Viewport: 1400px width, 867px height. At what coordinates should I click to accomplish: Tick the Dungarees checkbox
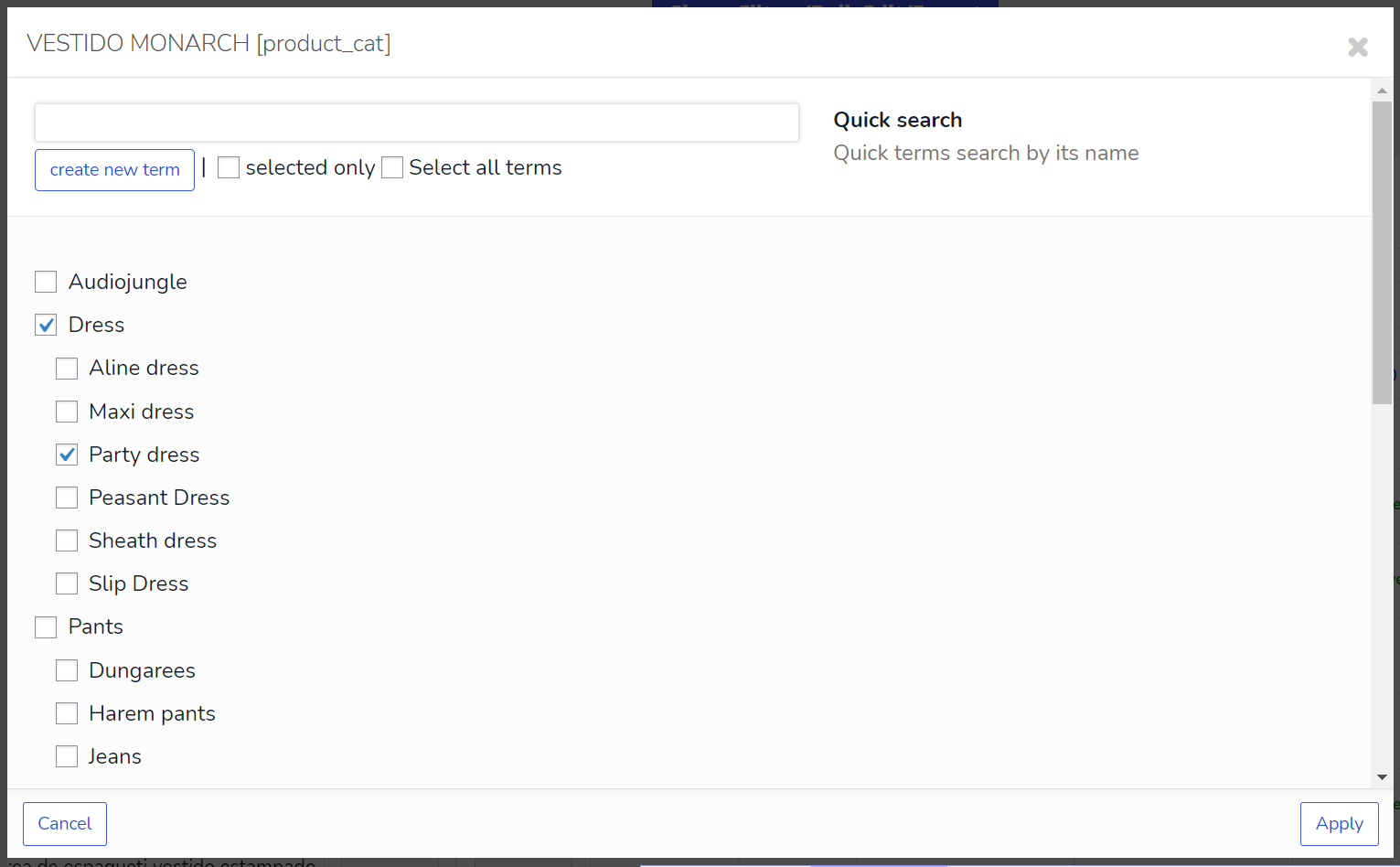click(67, 670)
